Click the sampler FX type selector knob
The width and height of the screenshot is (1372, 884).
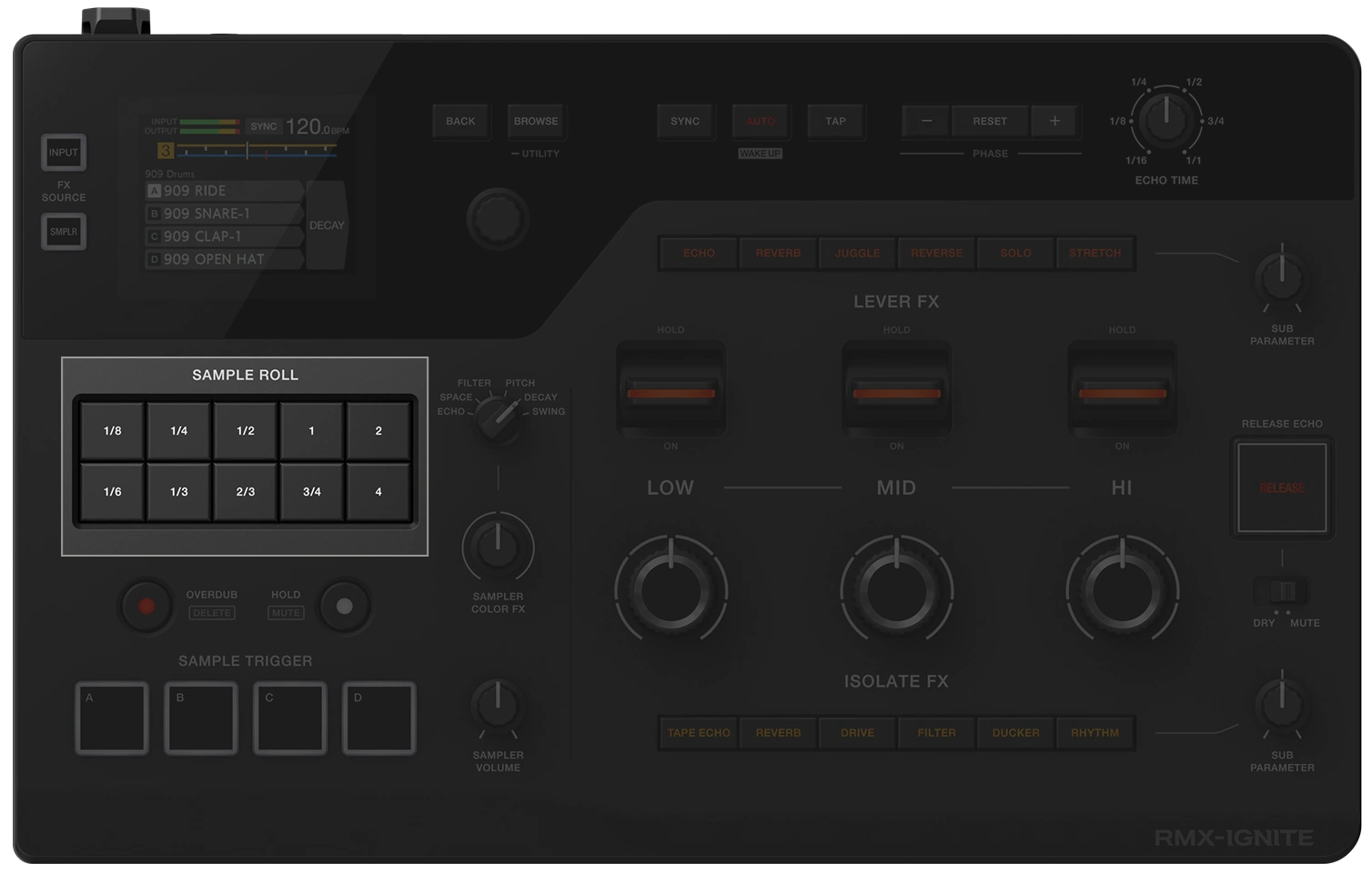(498, 418)
